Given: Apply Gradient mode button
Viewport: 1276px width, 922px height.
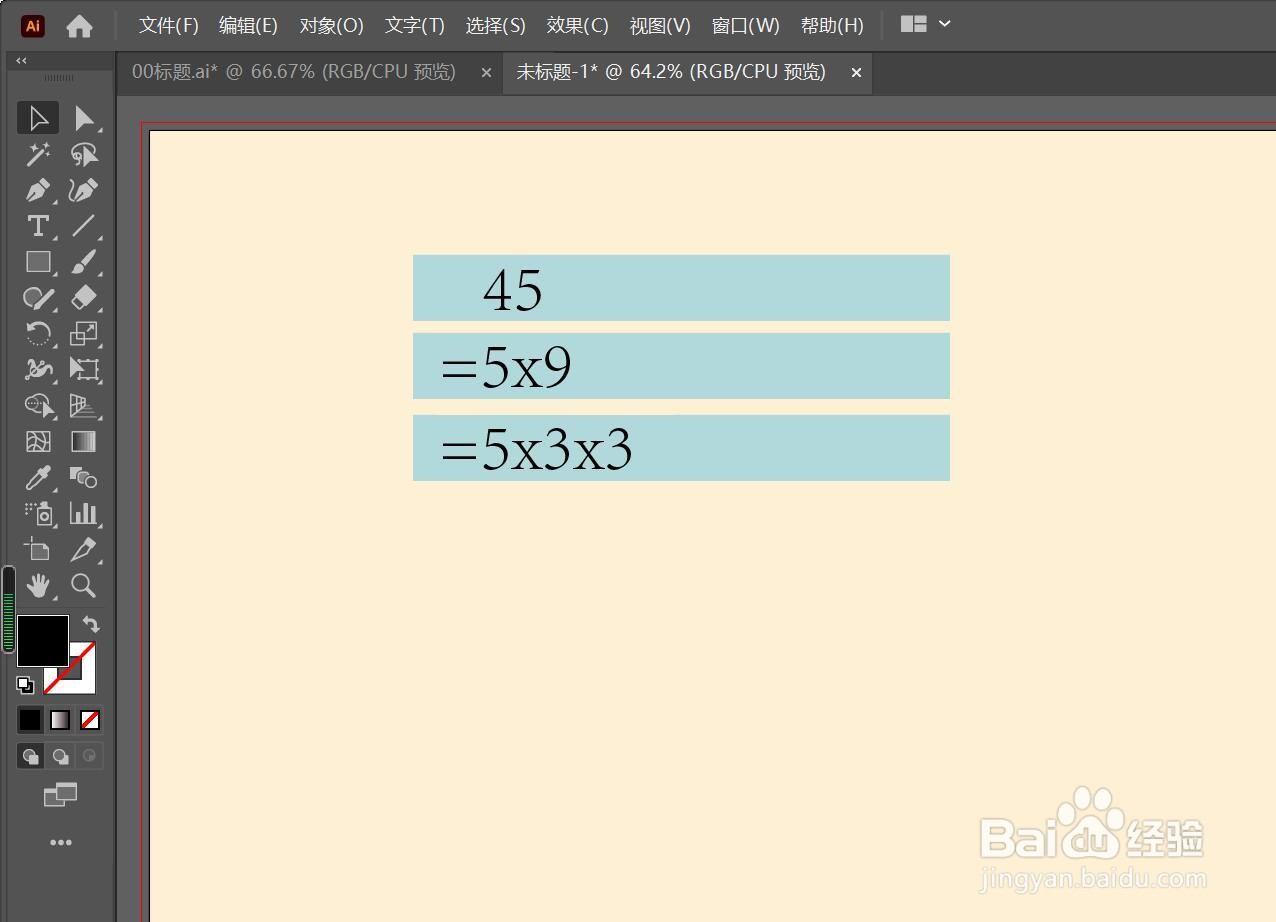Looking at the screenshot, I should (x=60, y=719).
